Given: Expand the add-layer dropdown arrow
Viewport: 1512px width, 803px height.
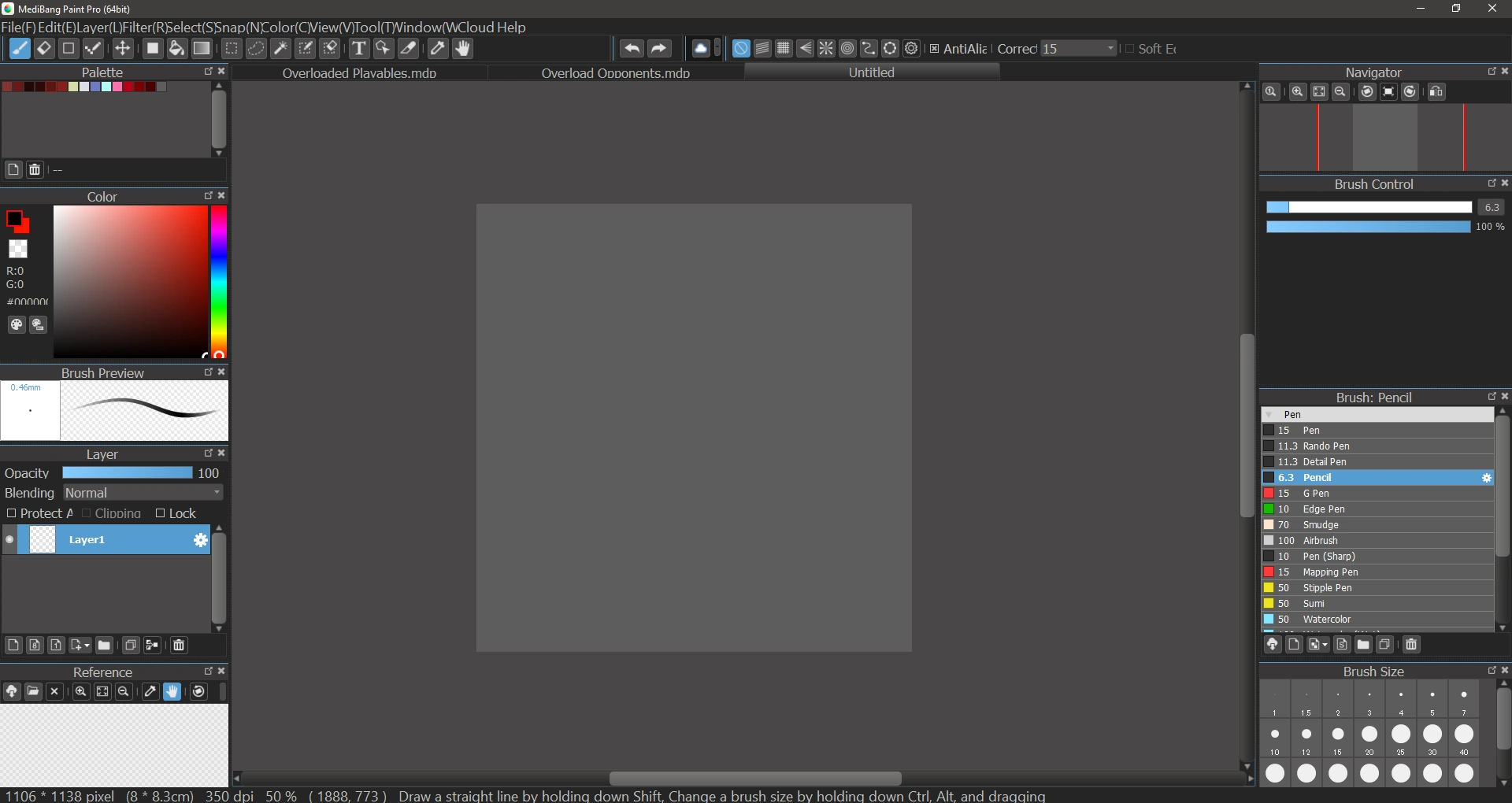Looking at the screenshot, I should click(x=87, y=646).
